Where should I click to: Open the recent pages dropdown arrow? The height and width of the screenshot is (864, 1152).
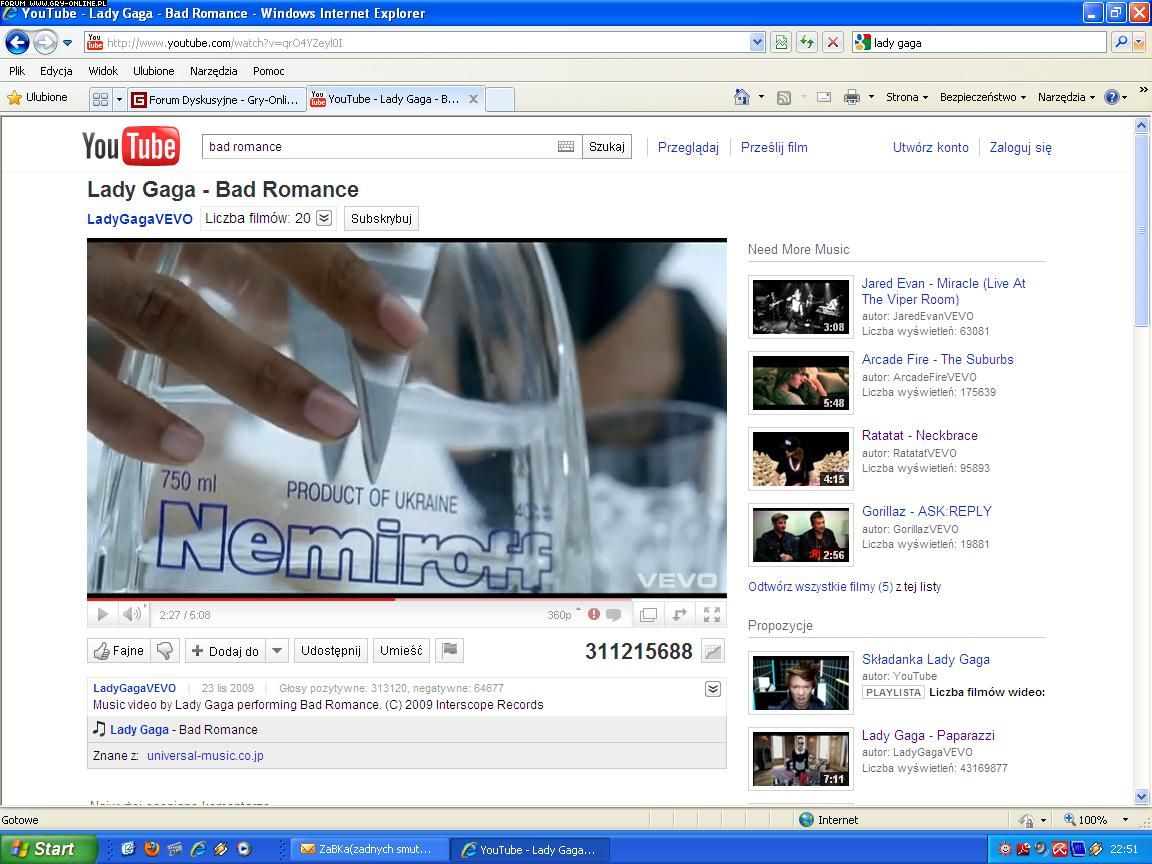(x=68, y=43)
